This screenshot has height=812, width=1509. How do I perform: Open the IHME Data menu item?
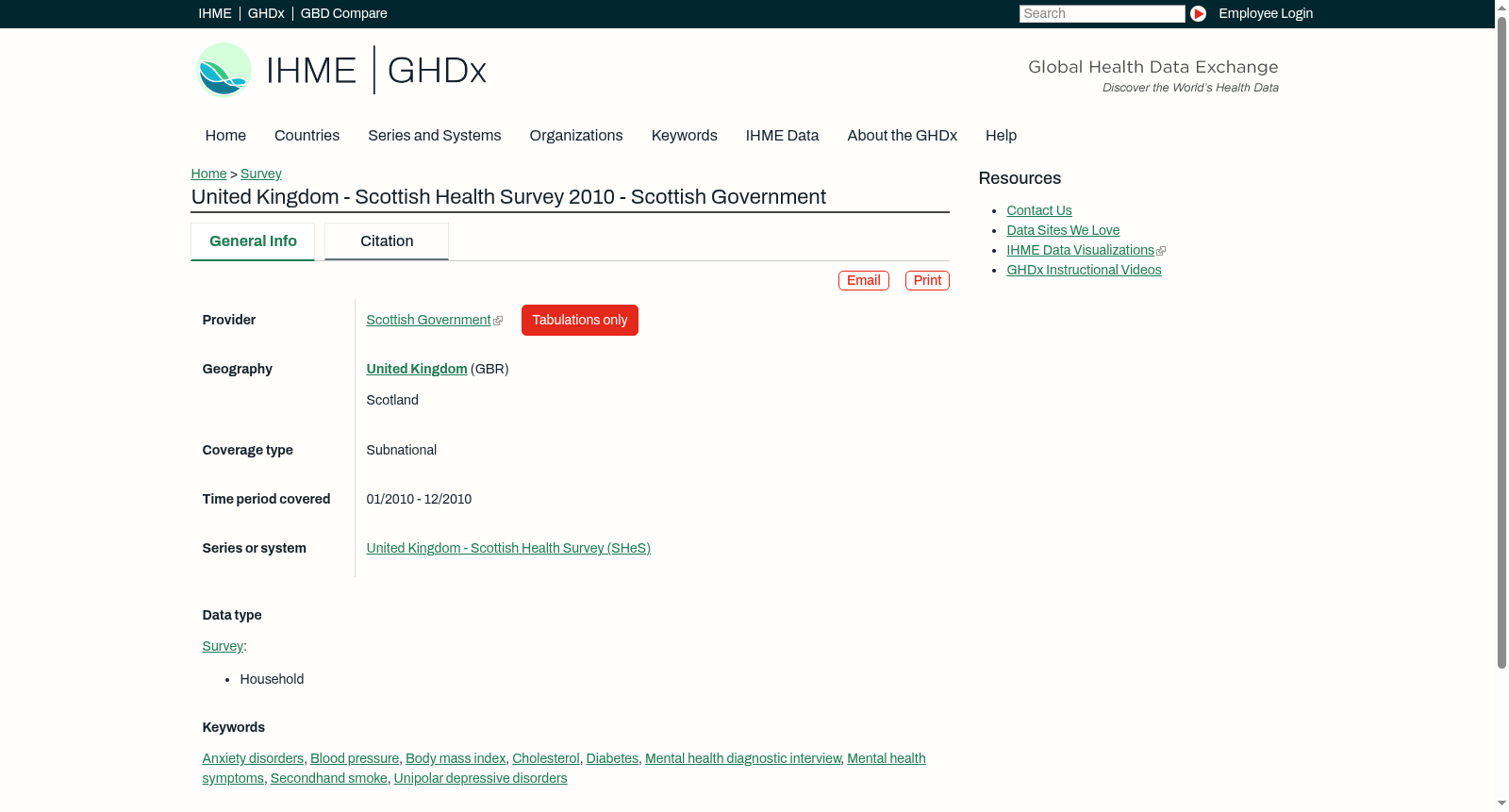pos(782,136)
